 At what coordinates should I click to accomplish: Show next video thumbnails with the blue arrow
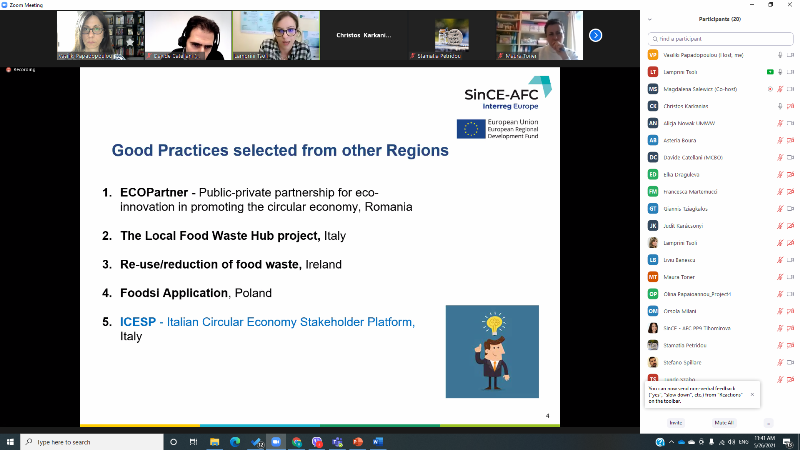pyautogui.click(x=595, y=35)
